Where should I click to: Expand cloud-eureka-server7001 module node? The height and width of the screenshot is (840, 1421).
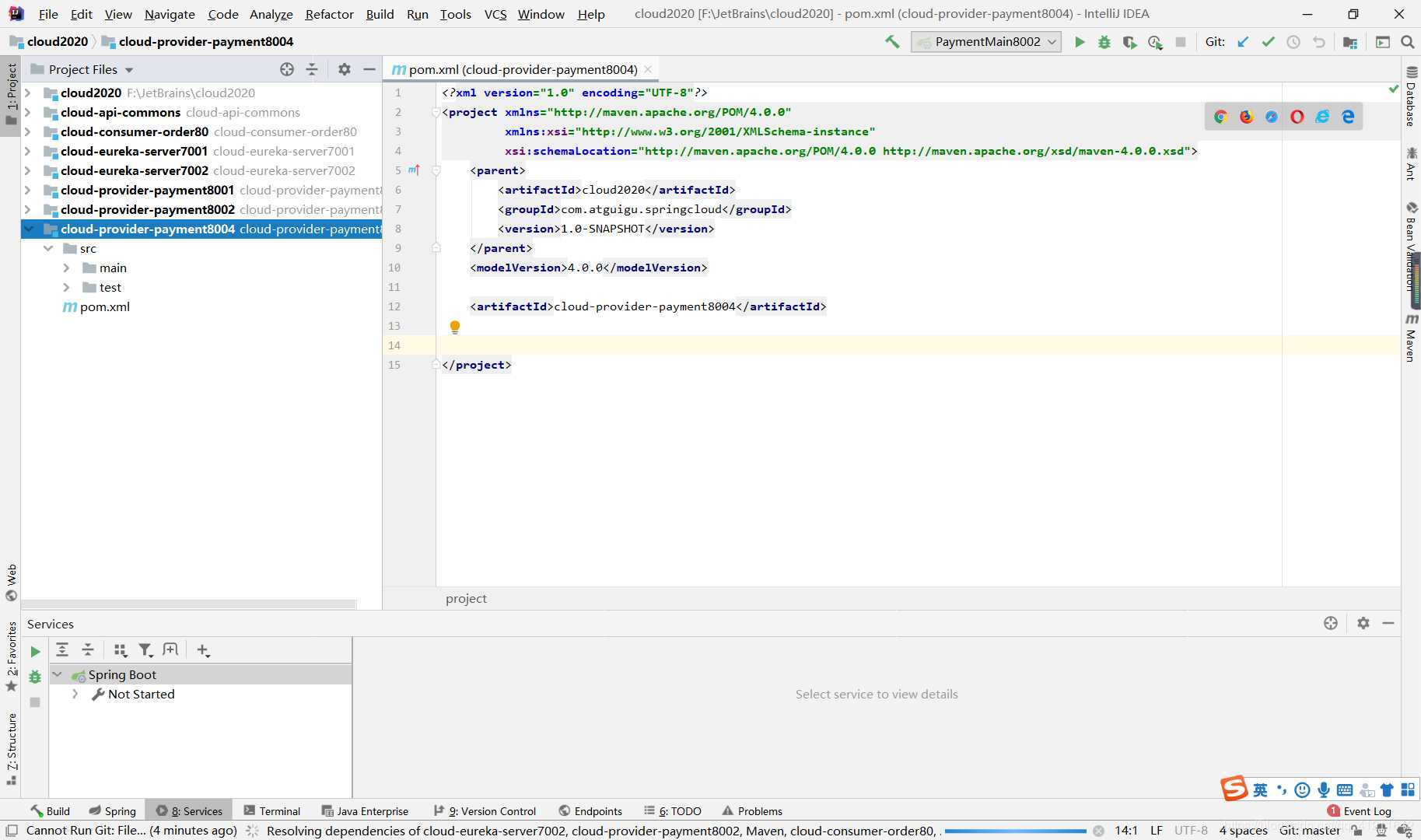(28, 151)
